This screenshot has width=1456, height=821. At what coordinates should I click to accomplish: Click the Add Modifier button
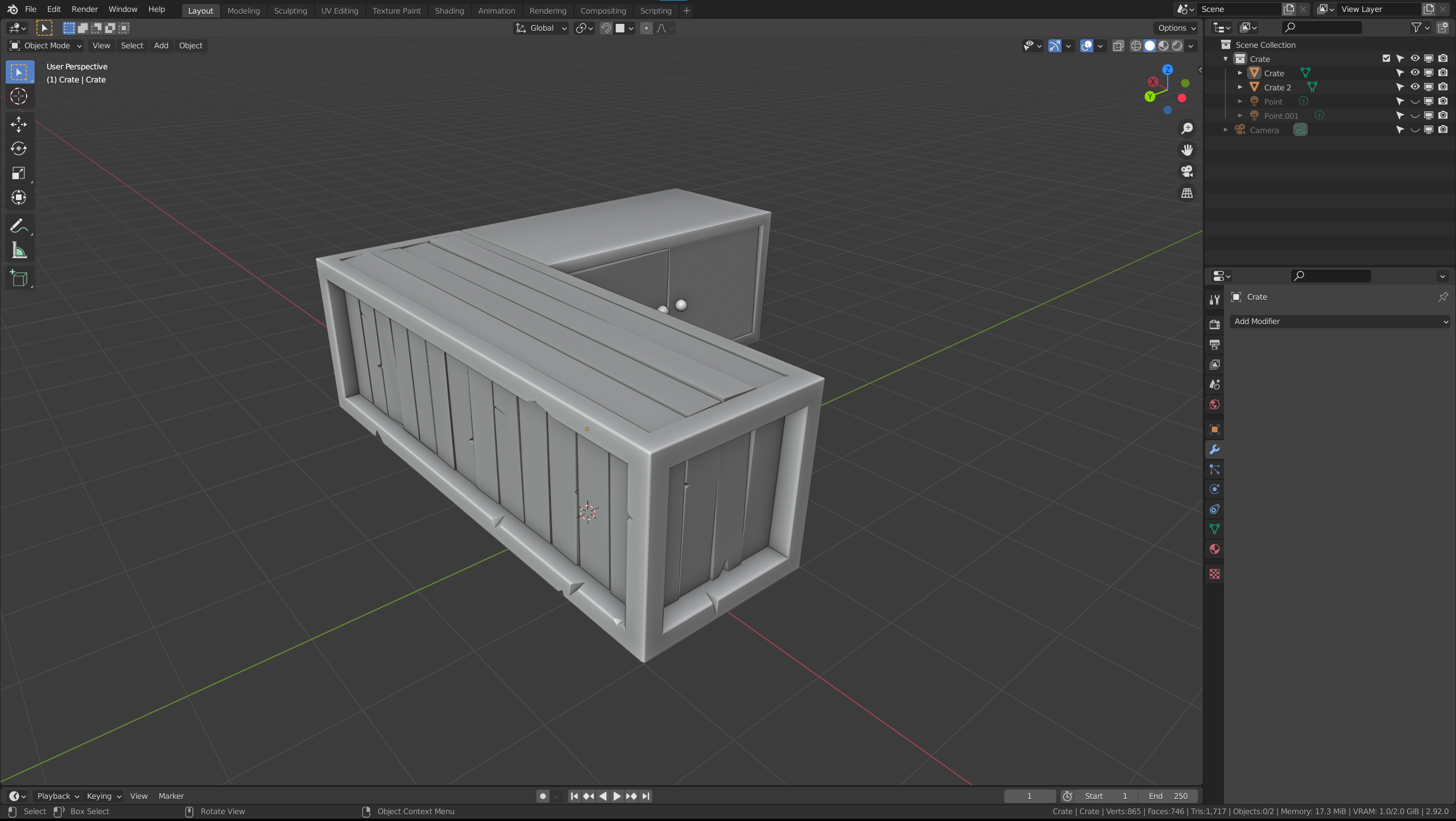1339,321
